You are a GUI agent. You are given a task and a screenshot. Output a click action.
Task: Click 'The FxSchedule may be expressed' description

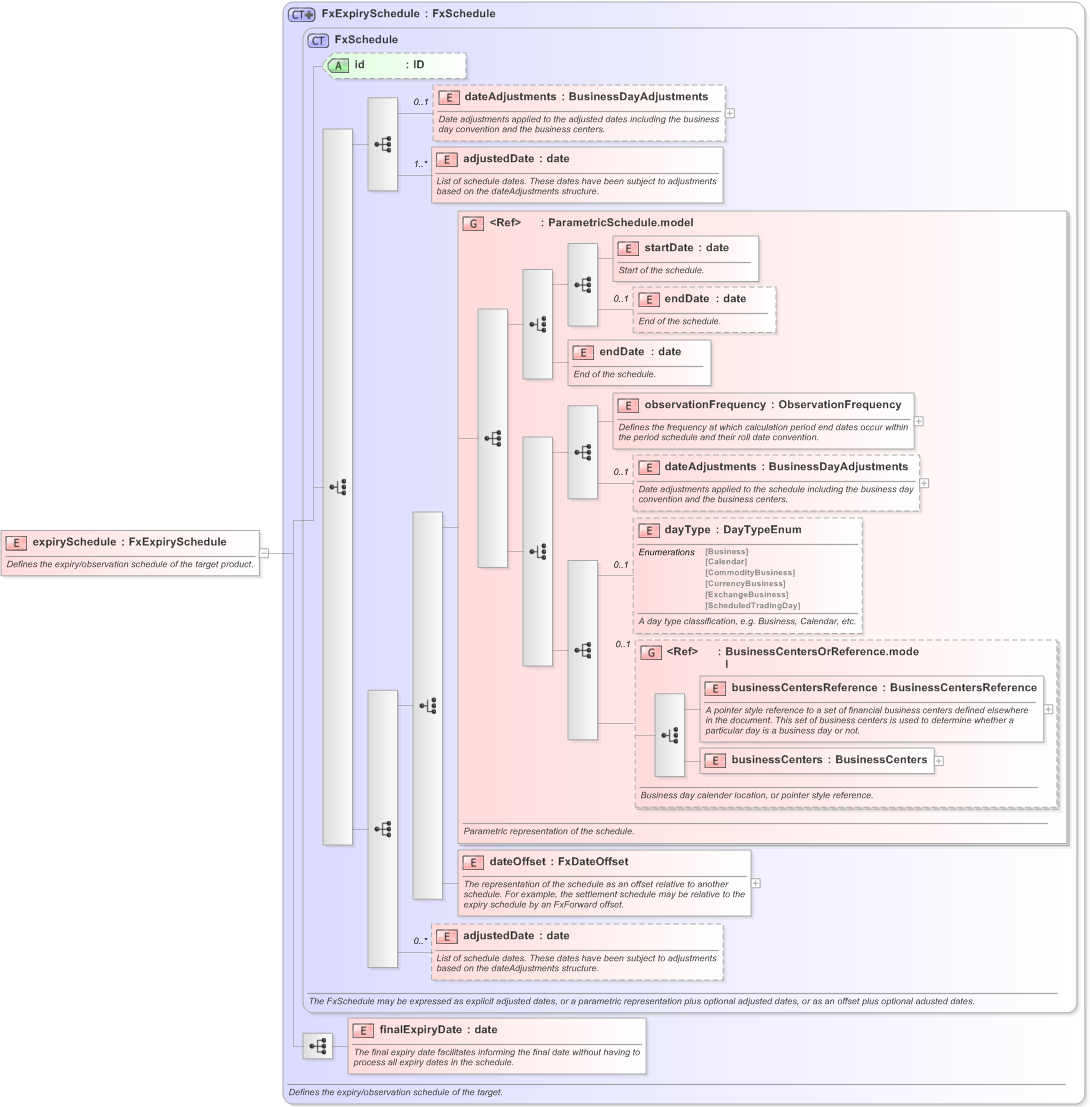tap(641, 1001)
